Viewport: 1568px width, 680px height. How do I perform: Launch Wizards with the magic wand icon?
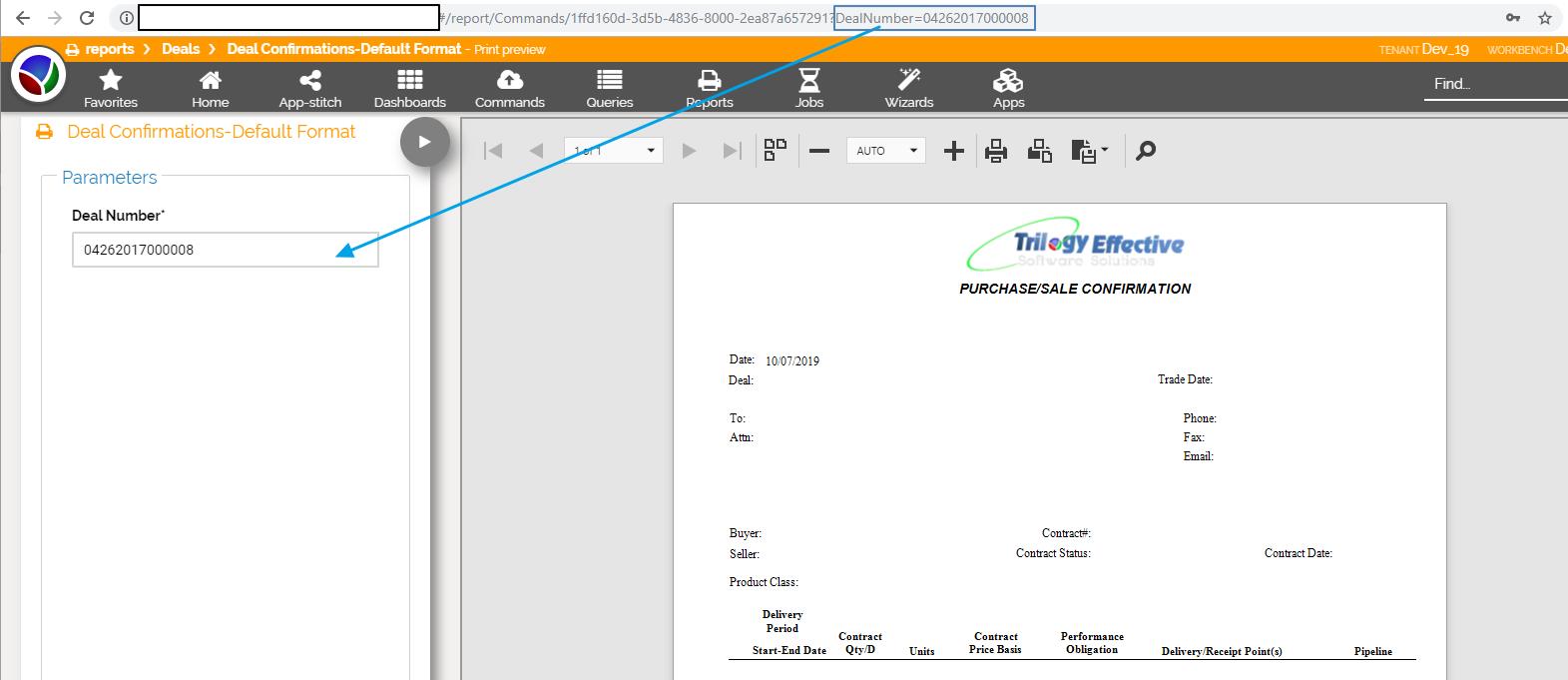(x=908, y=81)
